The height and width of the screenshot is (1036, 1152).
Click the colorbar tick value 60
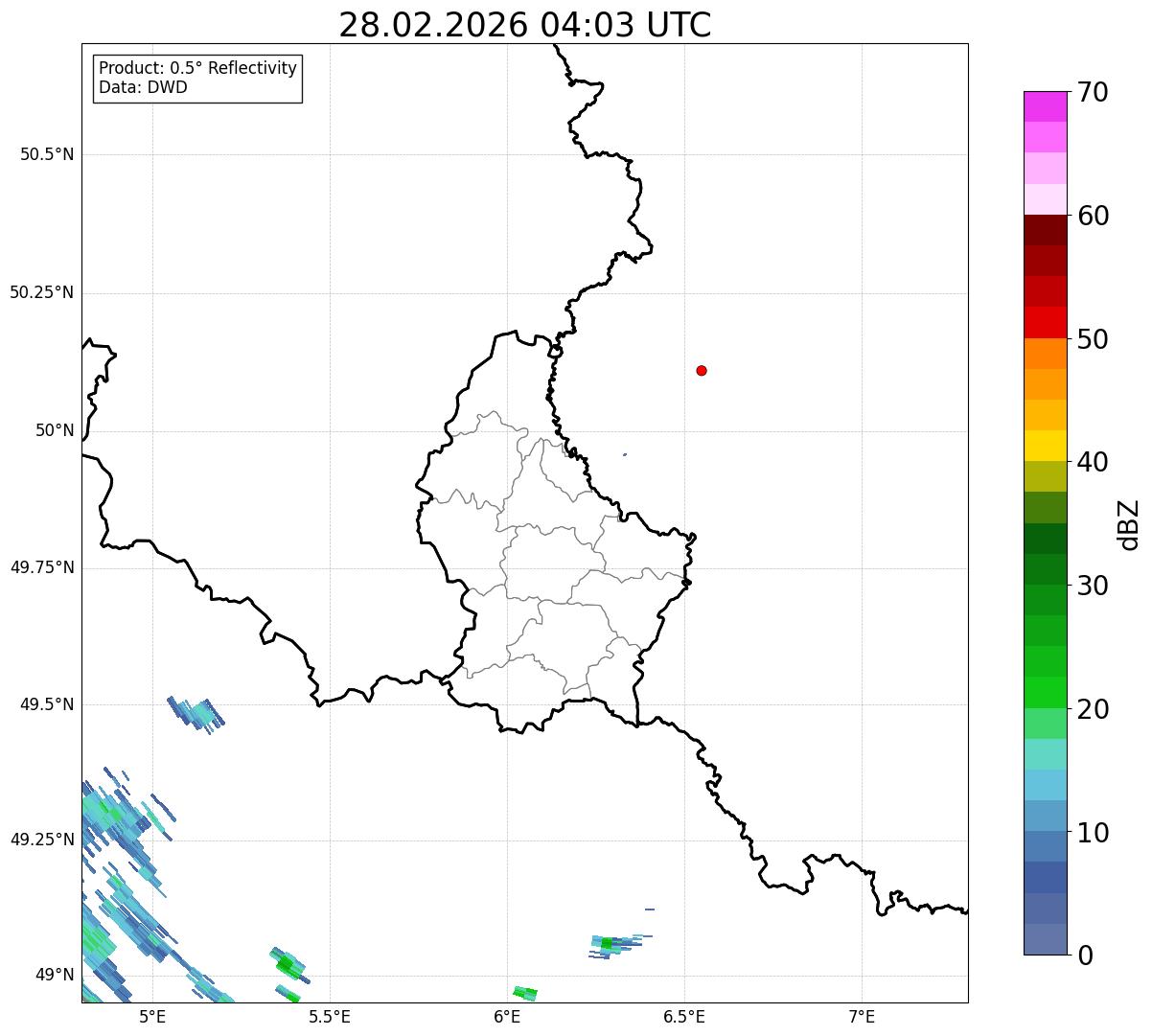pos(1093,216)
